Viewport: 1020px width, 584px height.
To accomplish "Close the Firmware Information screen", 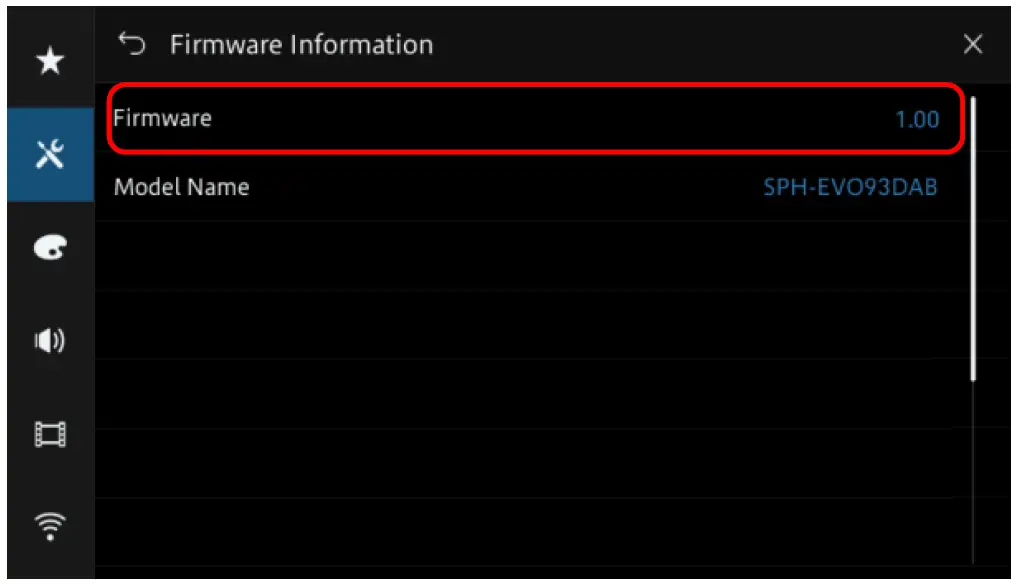I will [x=972, y=44].
